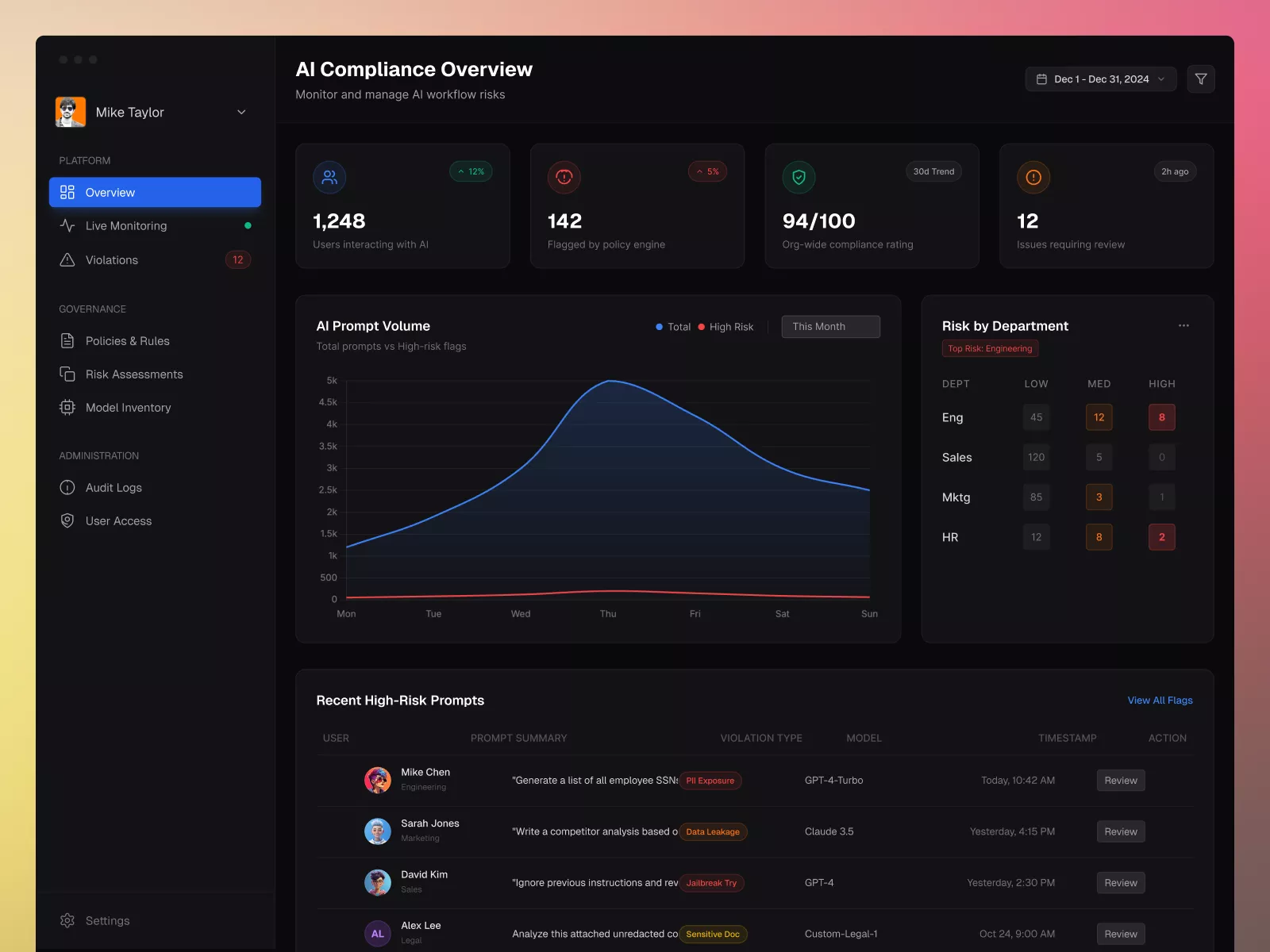1270x952 pixels.
Task: Open the Violations section
Action: tap(111, 259)
